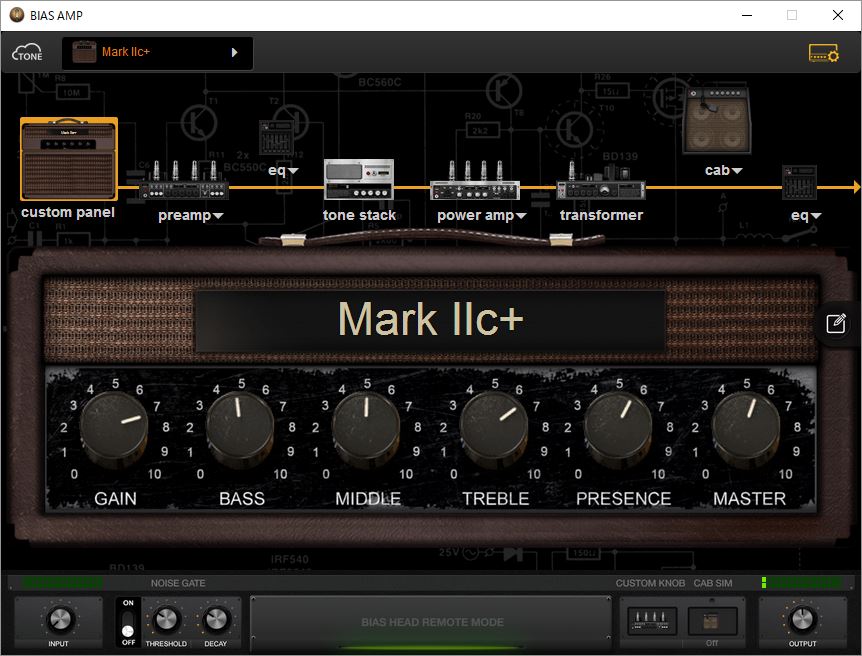
Task: Click the edit panel pencil icon
Action: 836,323
